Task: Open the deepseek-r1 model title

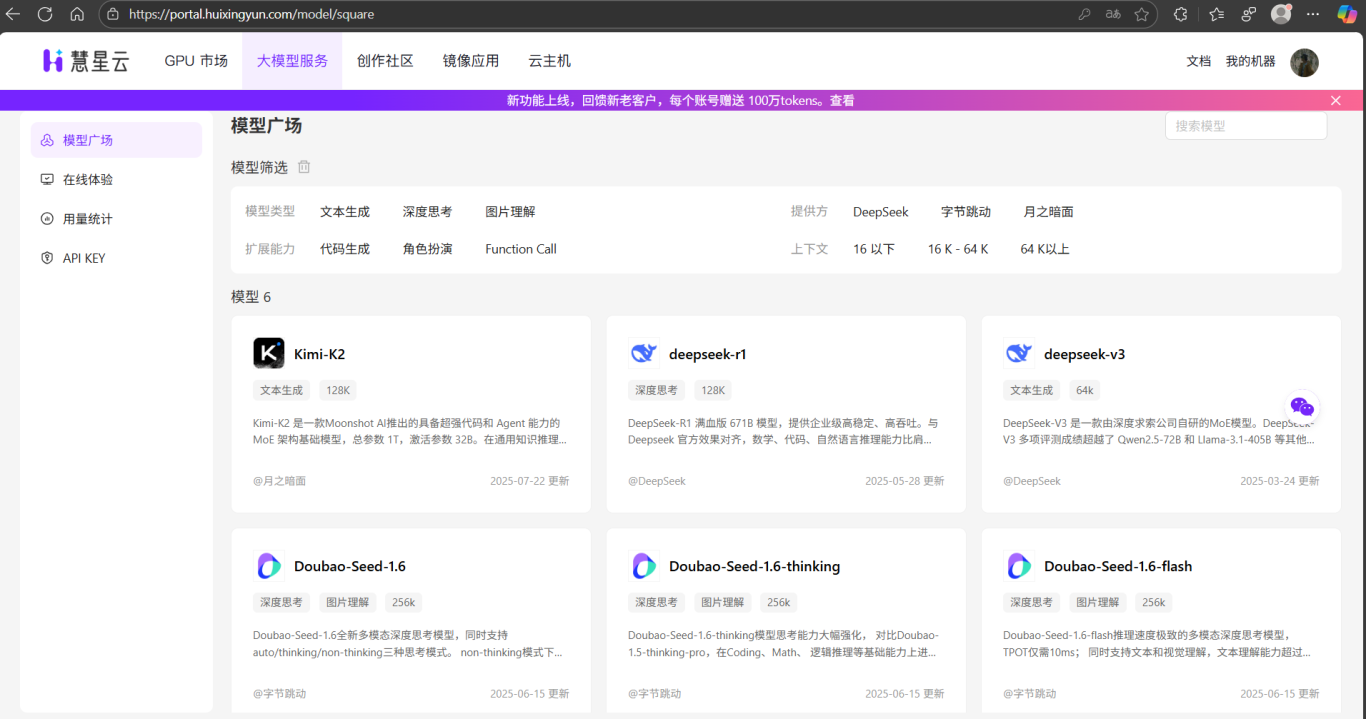Action: tap(708, 354)
